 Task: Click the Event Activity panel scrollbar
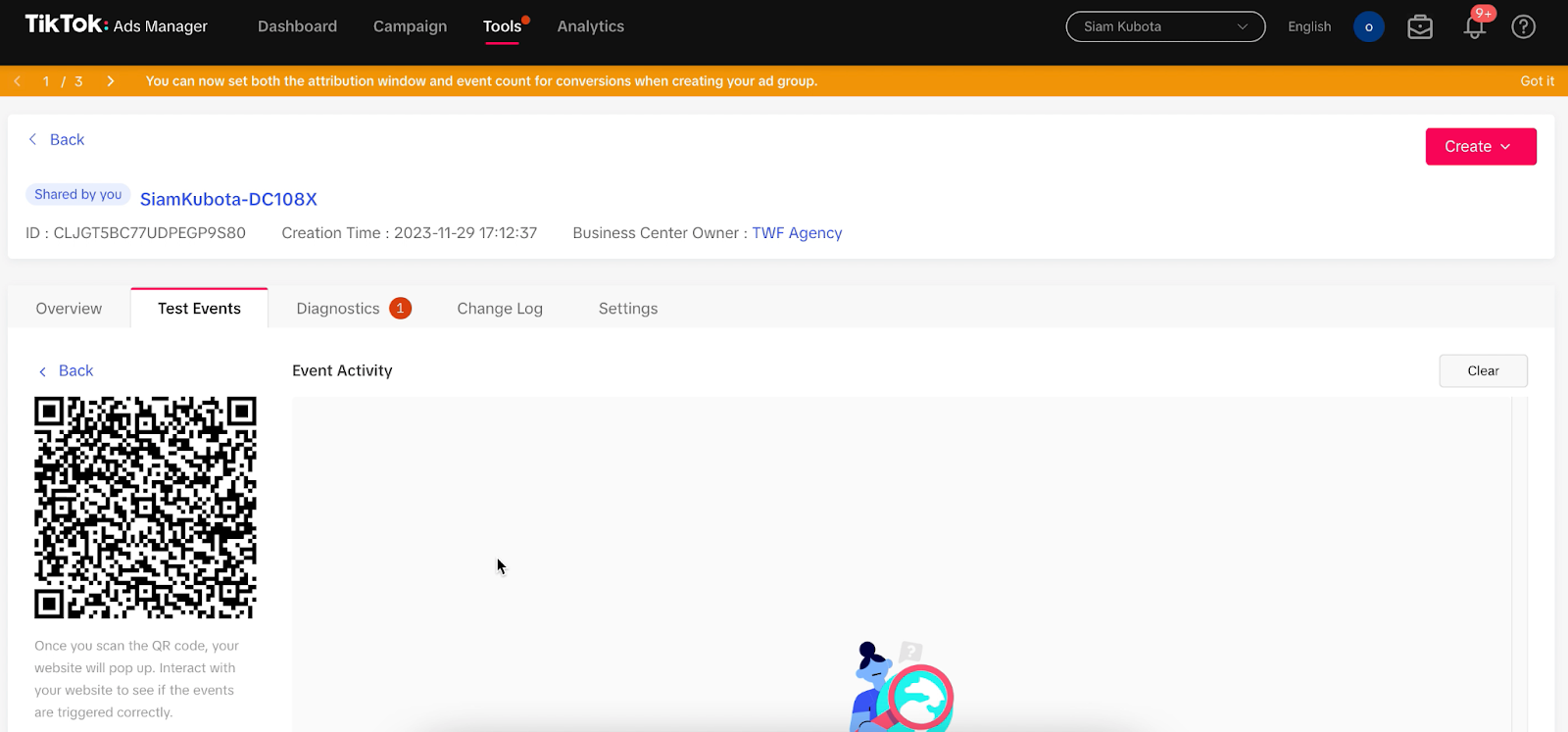click(x=1519, y=563)
